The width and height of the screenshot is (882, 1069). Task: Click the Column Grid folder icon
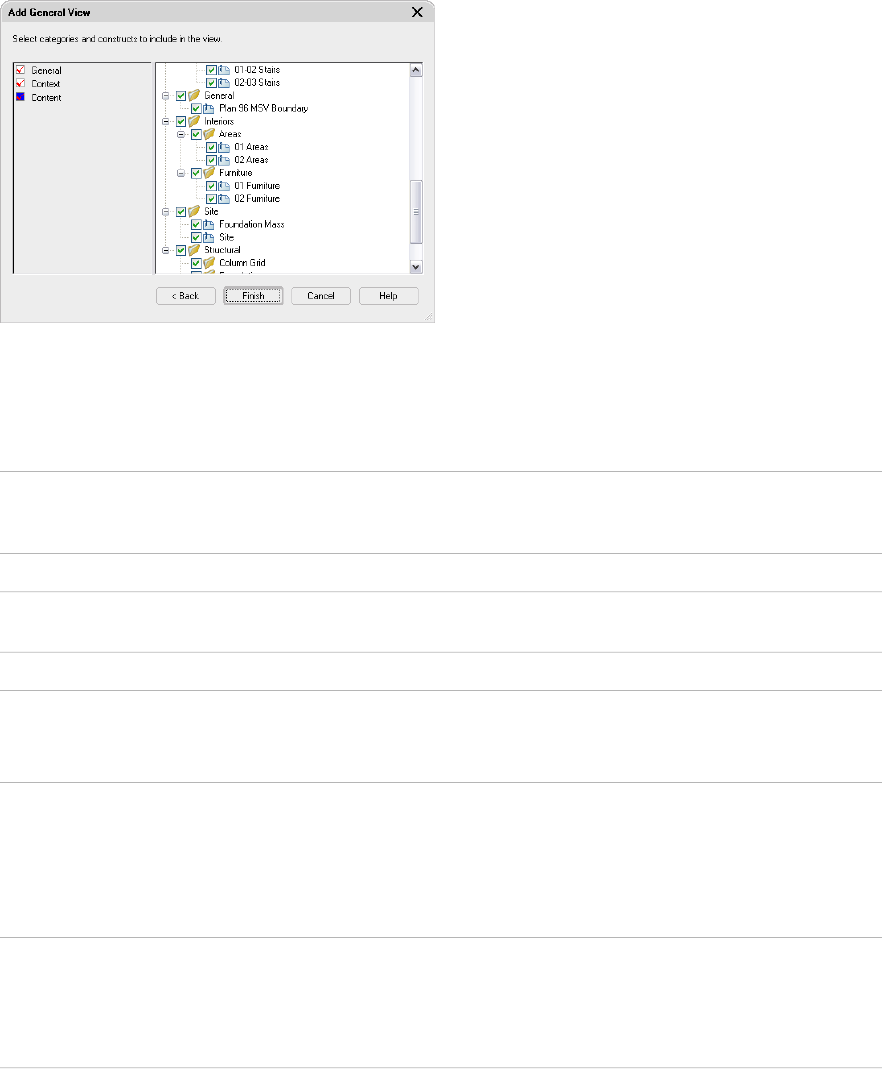[x=209, y=263]
